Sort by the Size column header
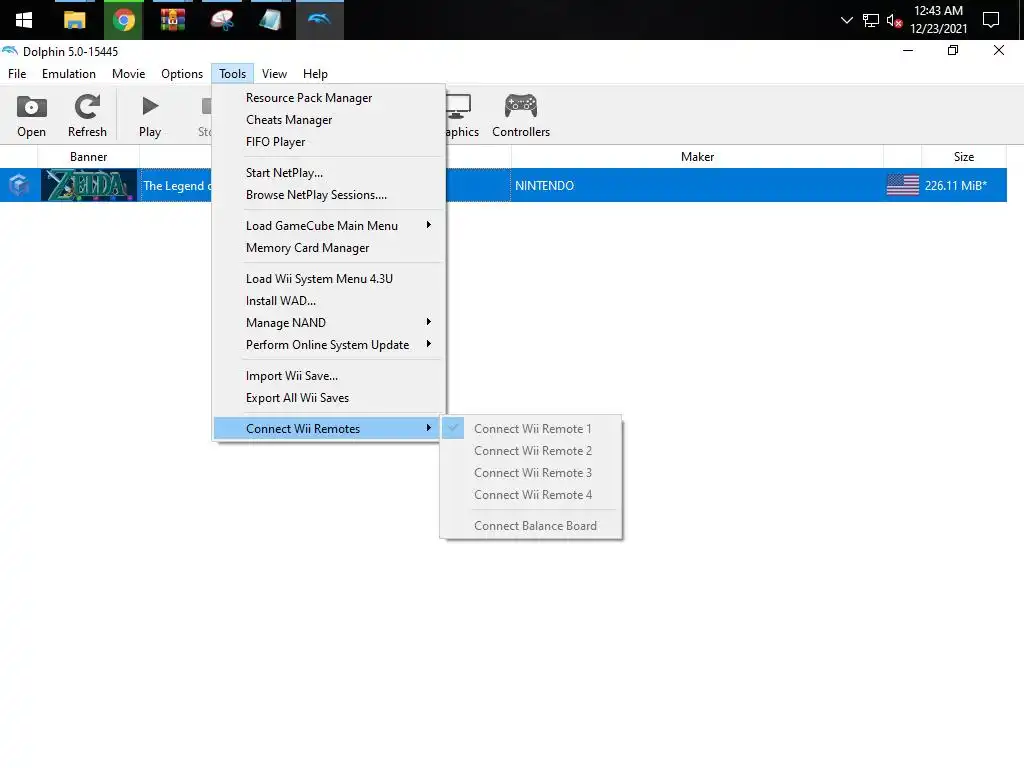Image resolution: width=1024 pixels, height=768 pixels. (963, 157)
